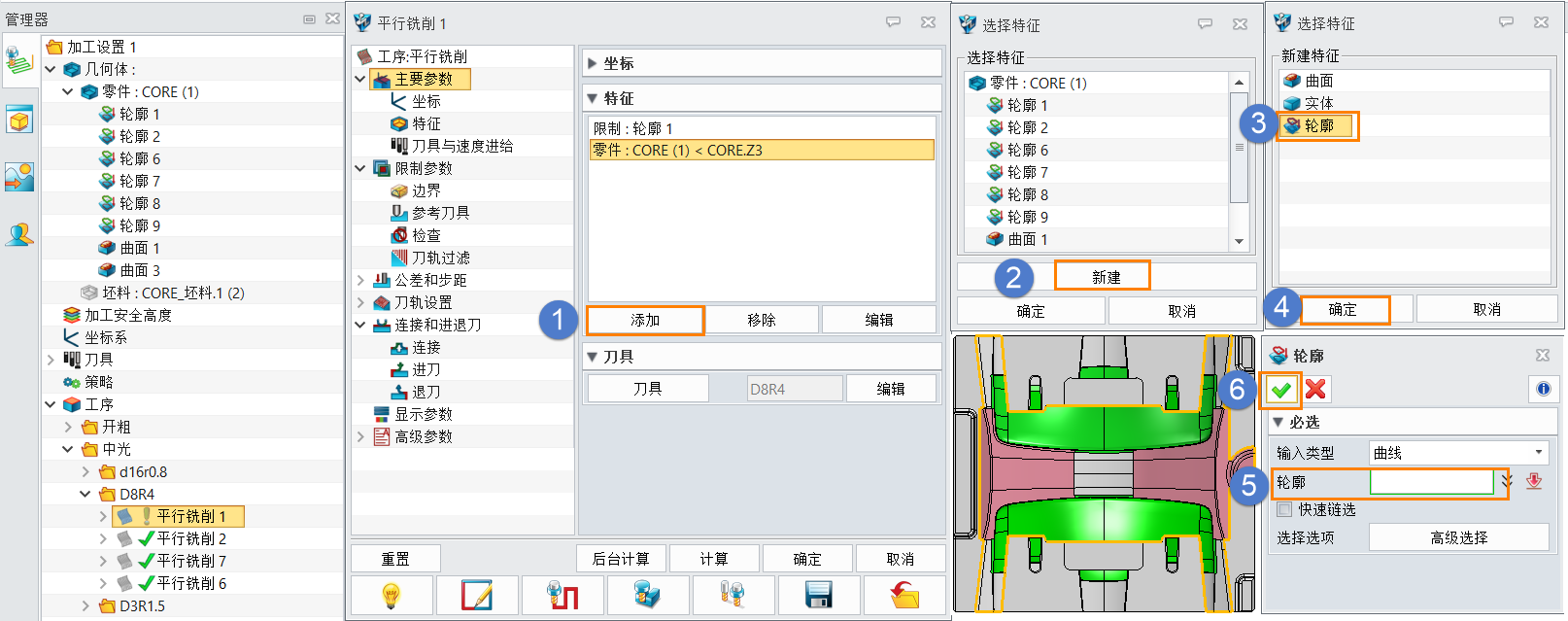Click the stock and tool icon in bottom toolbar
Screen dimensions: 1568x621
[x=733, y=595]
